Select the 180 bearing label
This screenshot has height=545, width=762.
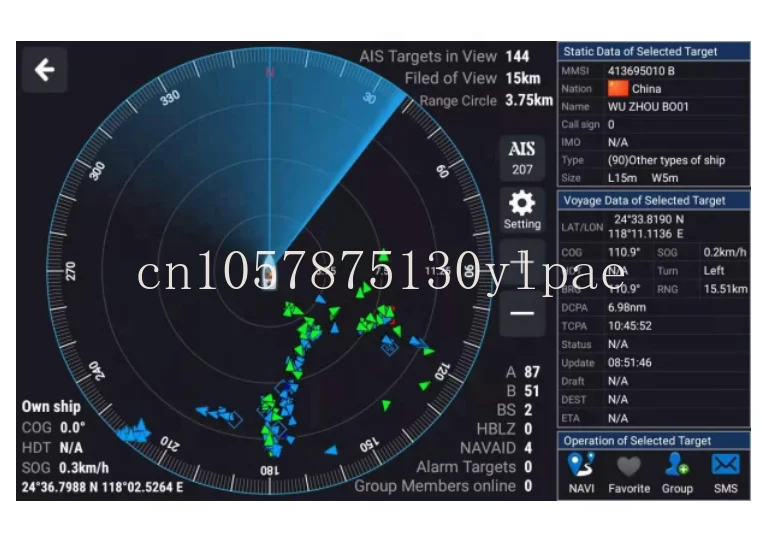pos(269,470)
